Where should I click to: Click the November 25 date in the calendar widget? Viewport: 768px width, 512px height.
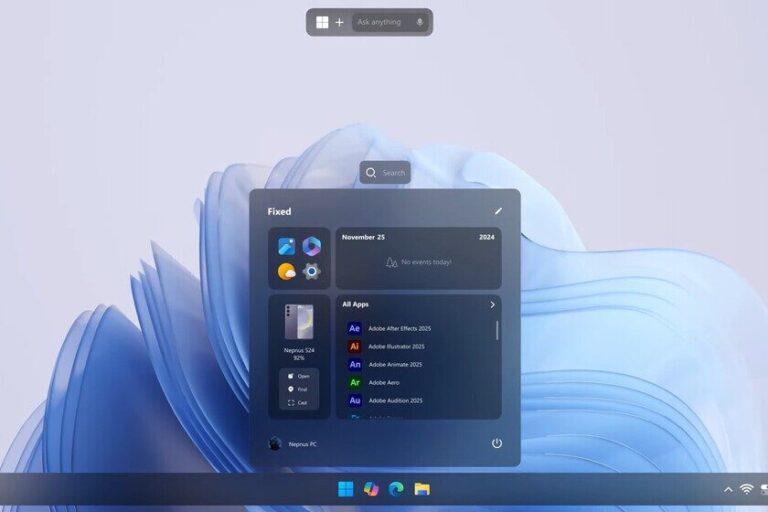coord(363,237)
